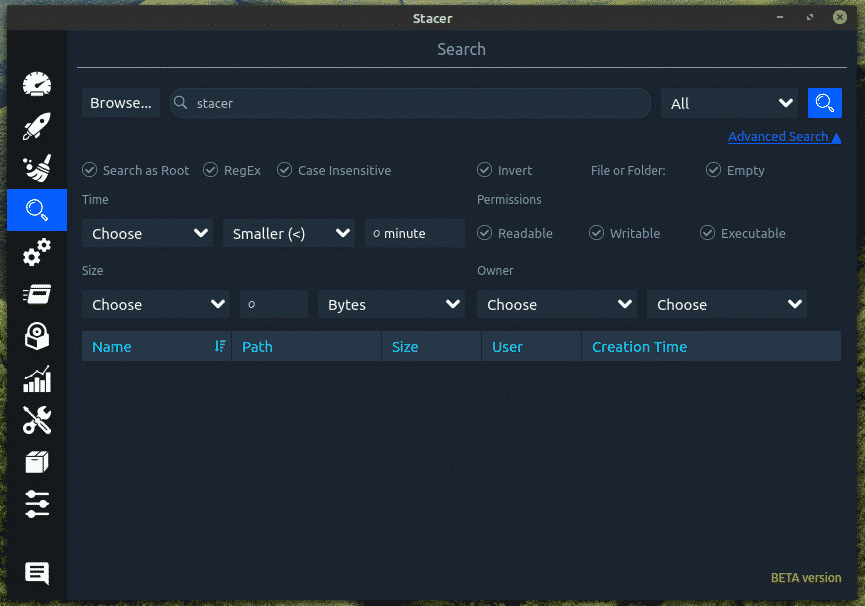Open the Settings sliders page
The width and height of the screenshot is (865, 606).
click(x=37, y=504)
